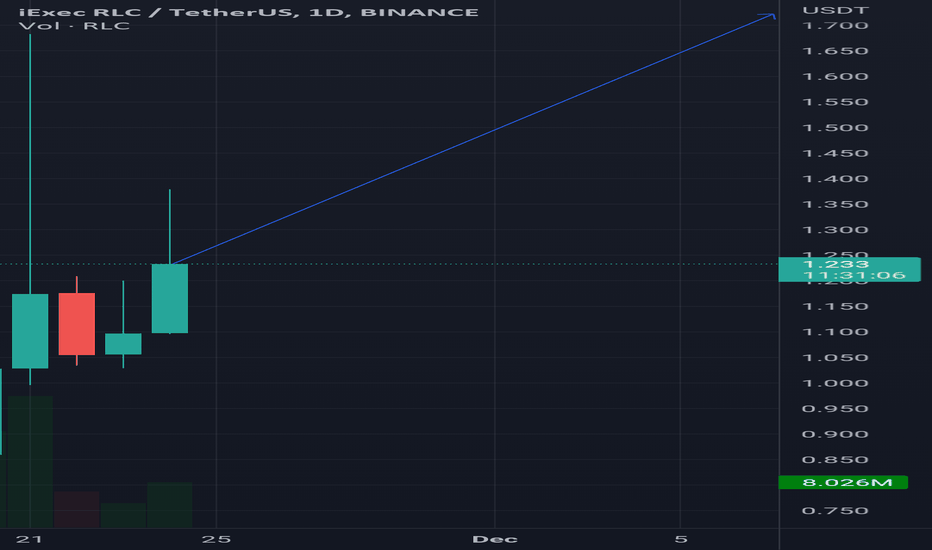Click the 1.050 price axis label
This screenshot has height=550, width=932.
tap(835, 358)
